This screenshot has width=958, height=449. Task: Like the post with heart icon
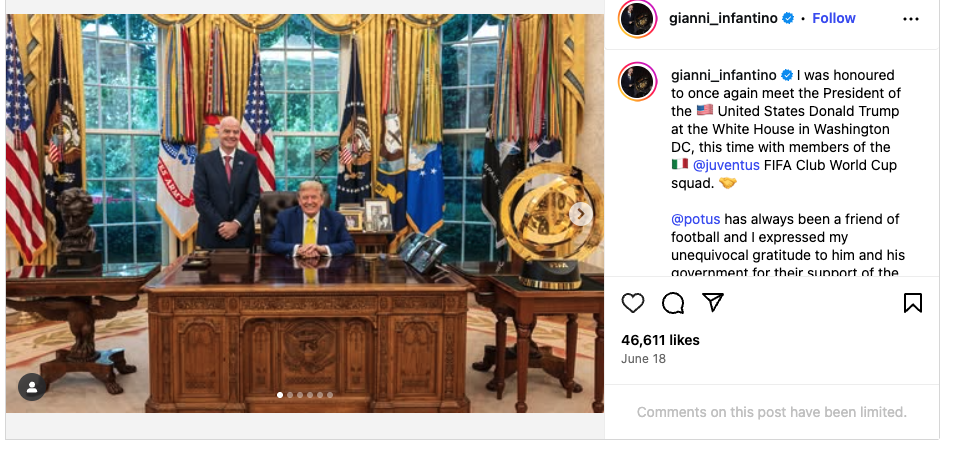[x=632, y=302]
